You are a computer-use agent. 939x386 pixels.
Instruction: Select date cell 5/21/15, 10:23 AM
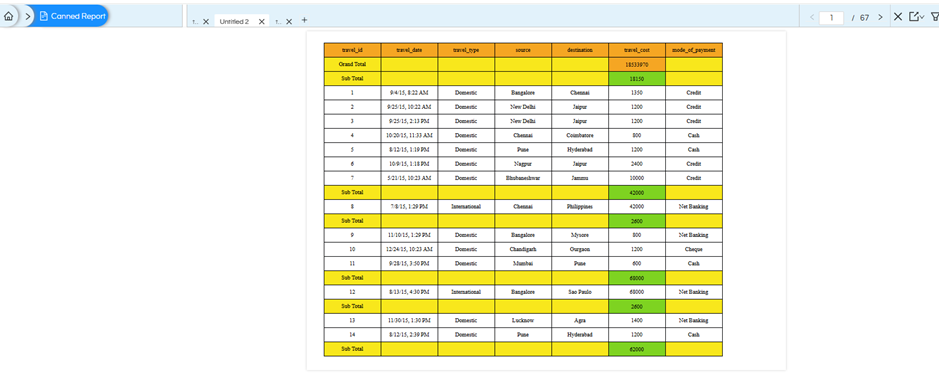click(409, 178)
